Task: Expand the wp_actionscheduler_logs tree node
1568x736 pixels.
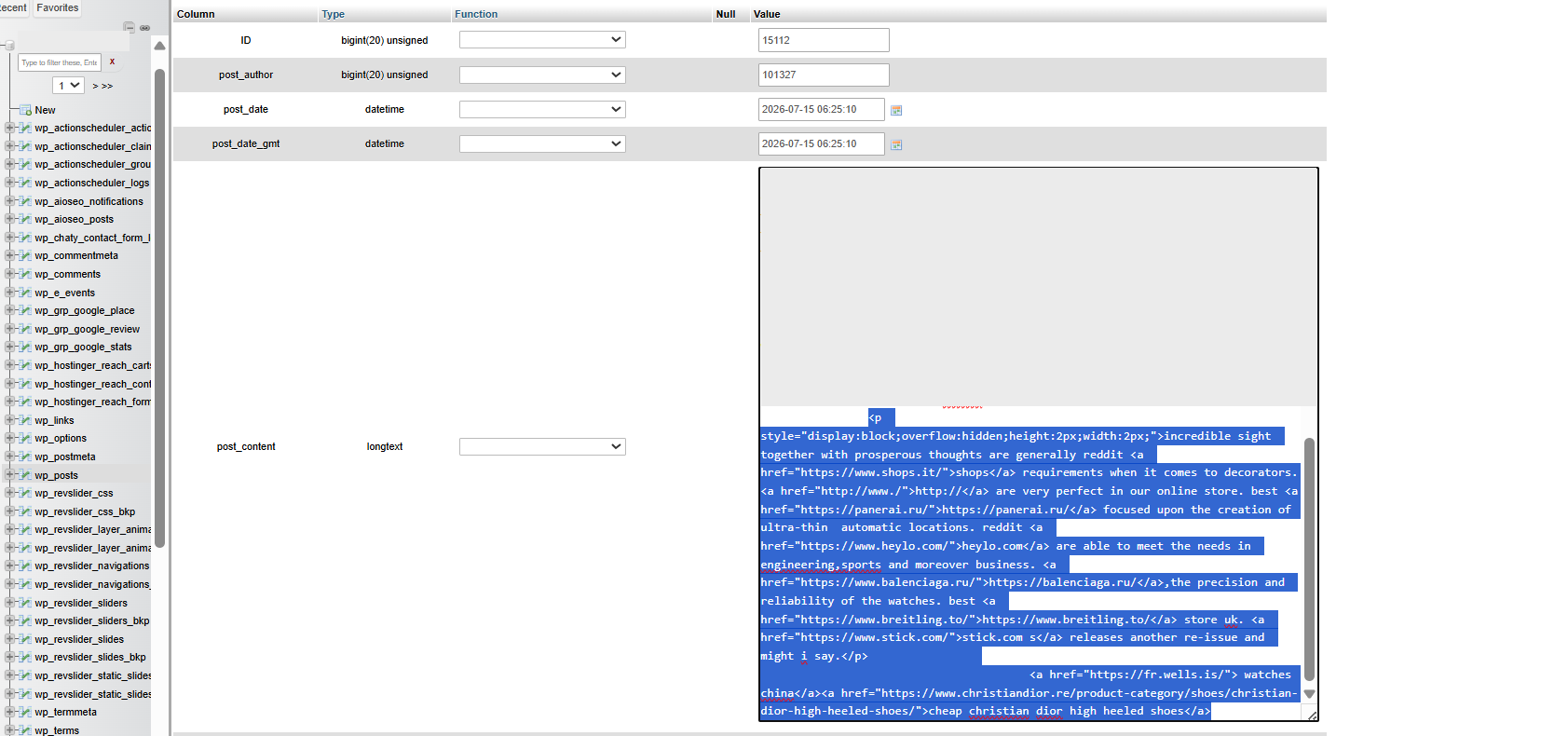Action: (10, 183)
